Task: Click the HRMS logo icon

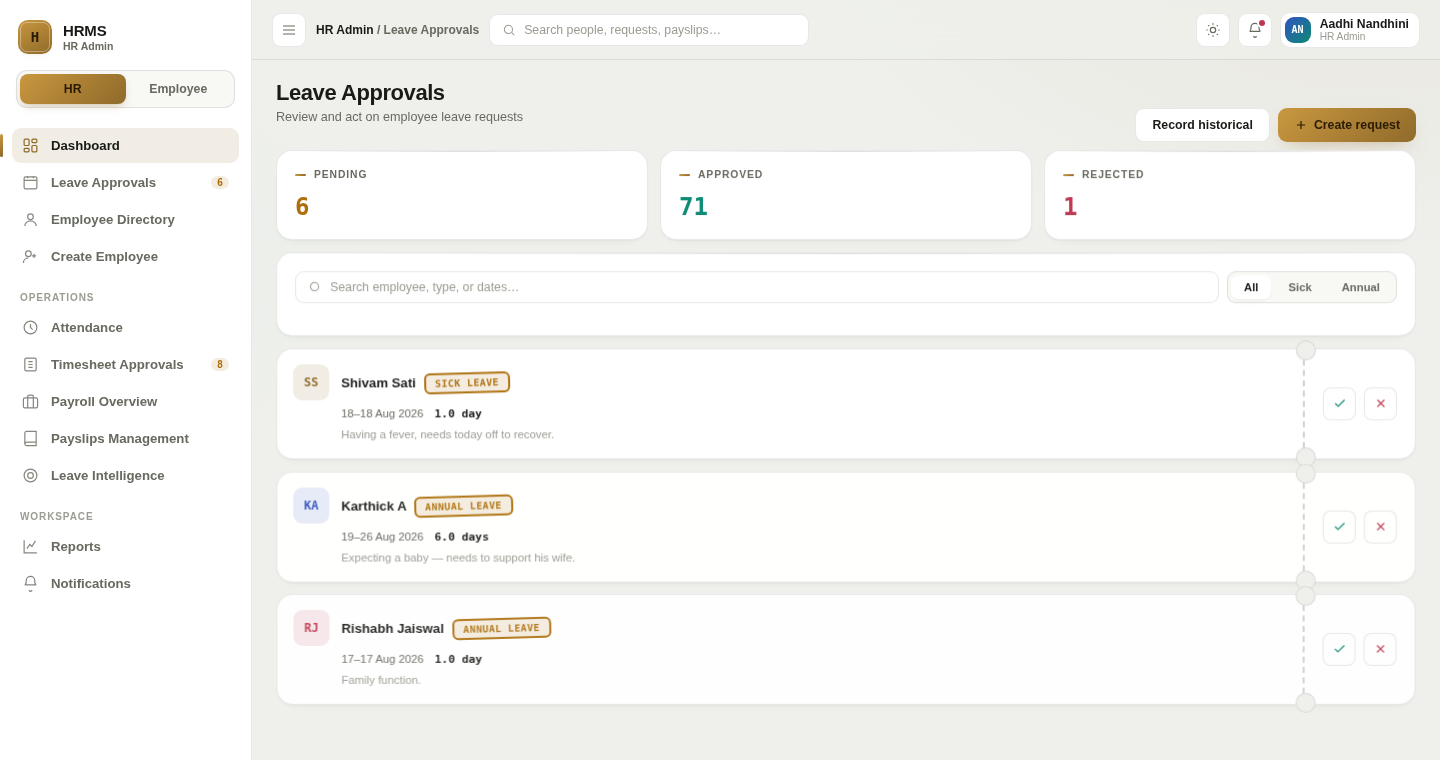Action: tap(35, 37)
